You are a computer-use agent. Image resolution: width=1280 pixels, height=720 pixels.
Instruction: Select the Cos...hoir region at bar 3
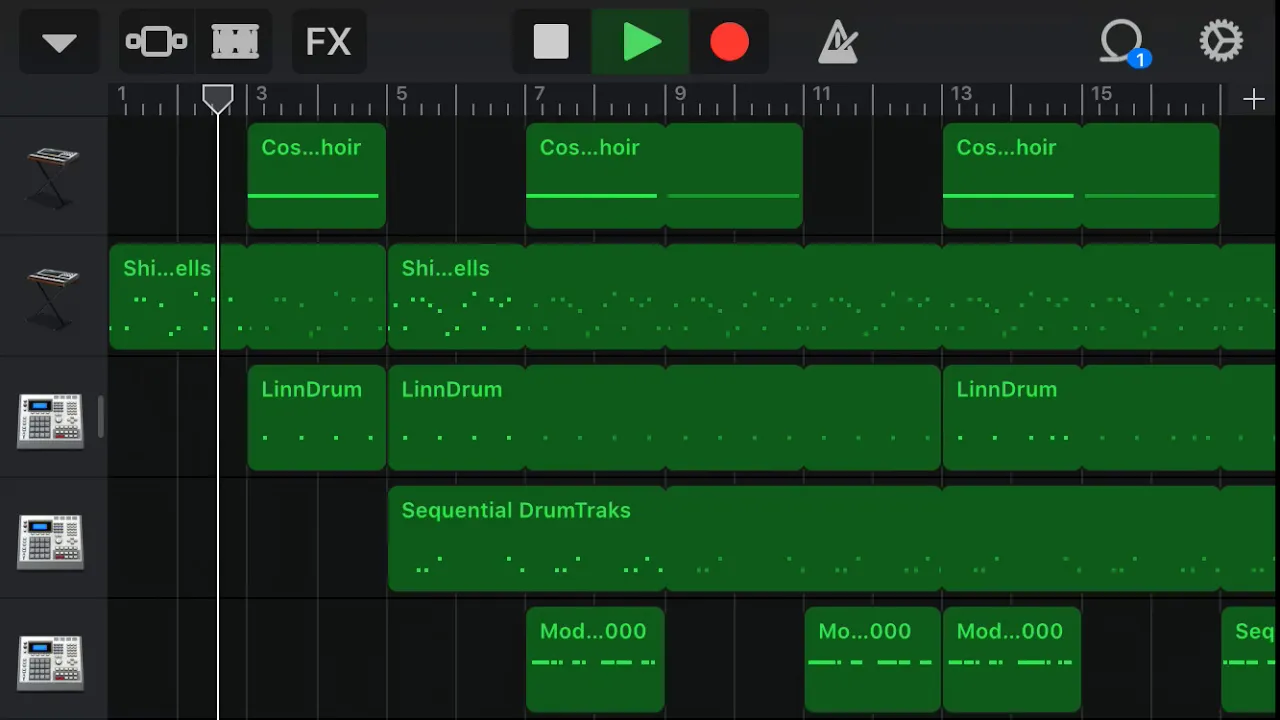[x=316, y=176]
